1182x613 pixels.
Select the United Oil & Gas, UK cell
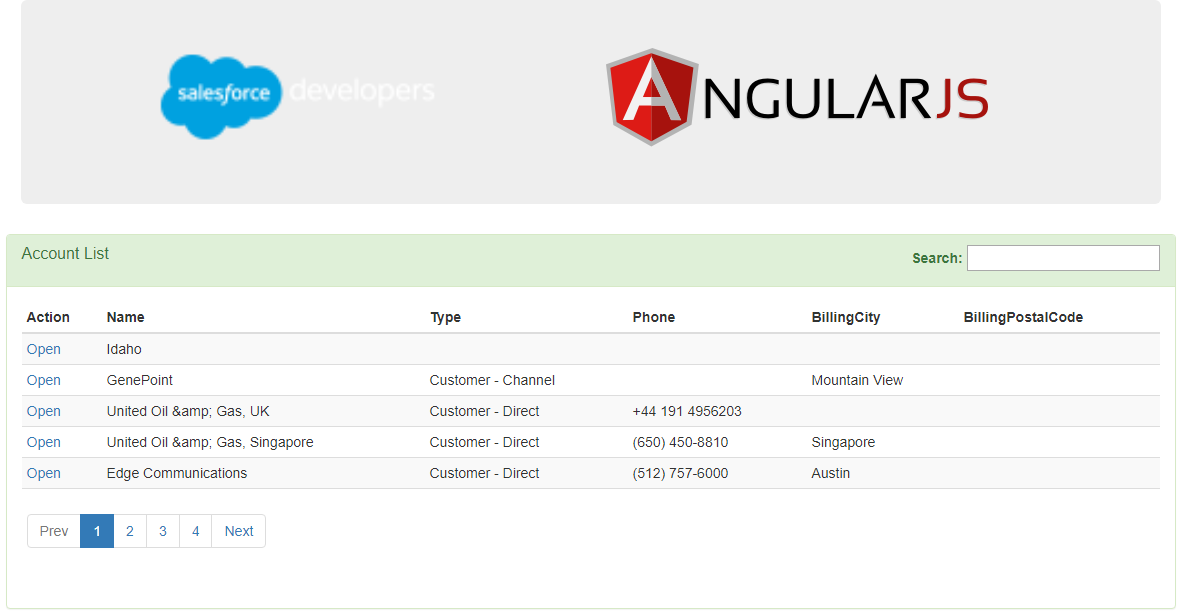[188, 411]
